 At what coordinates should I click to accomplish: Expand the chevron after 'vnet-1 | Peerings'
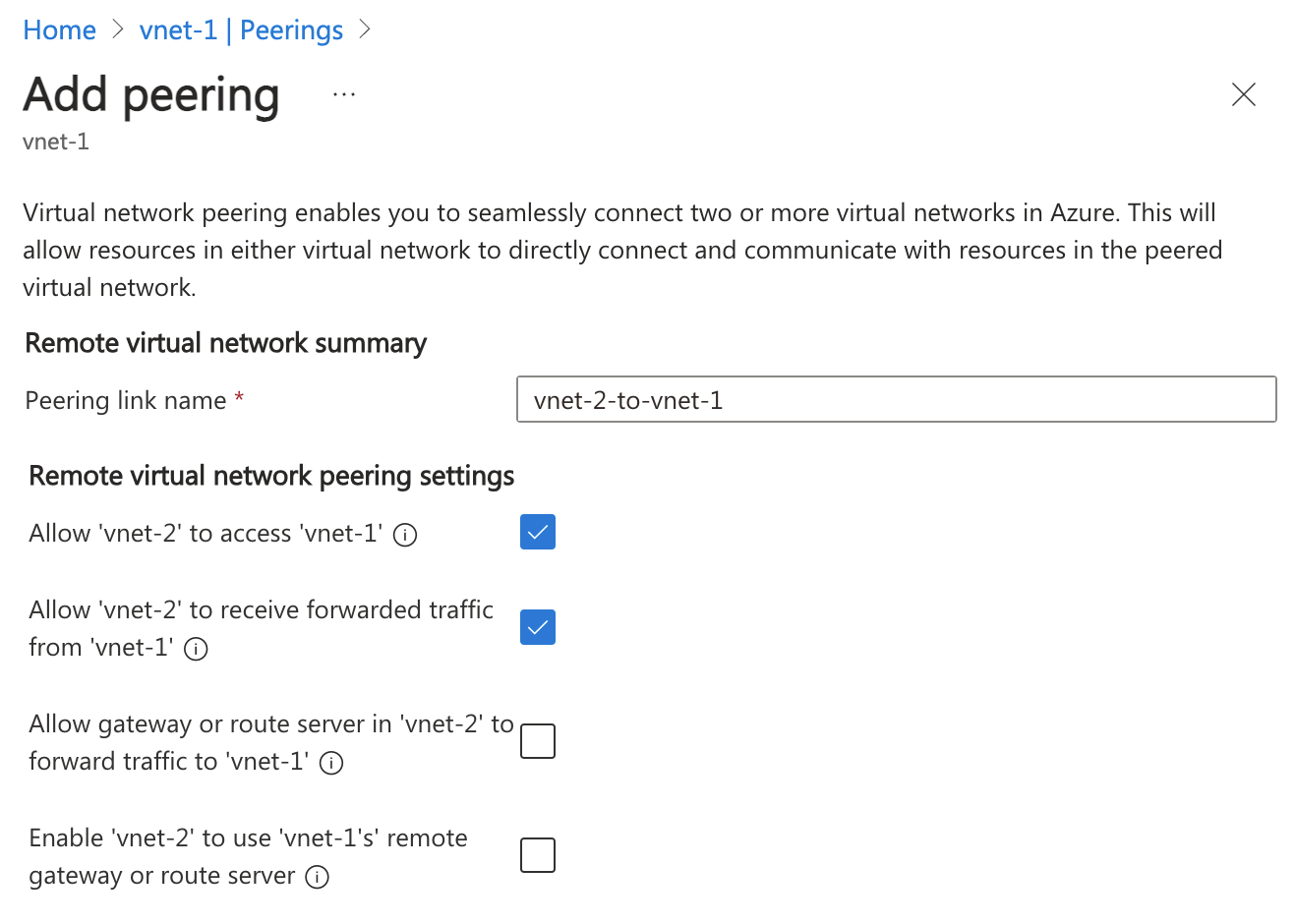(x=364, y=29)
